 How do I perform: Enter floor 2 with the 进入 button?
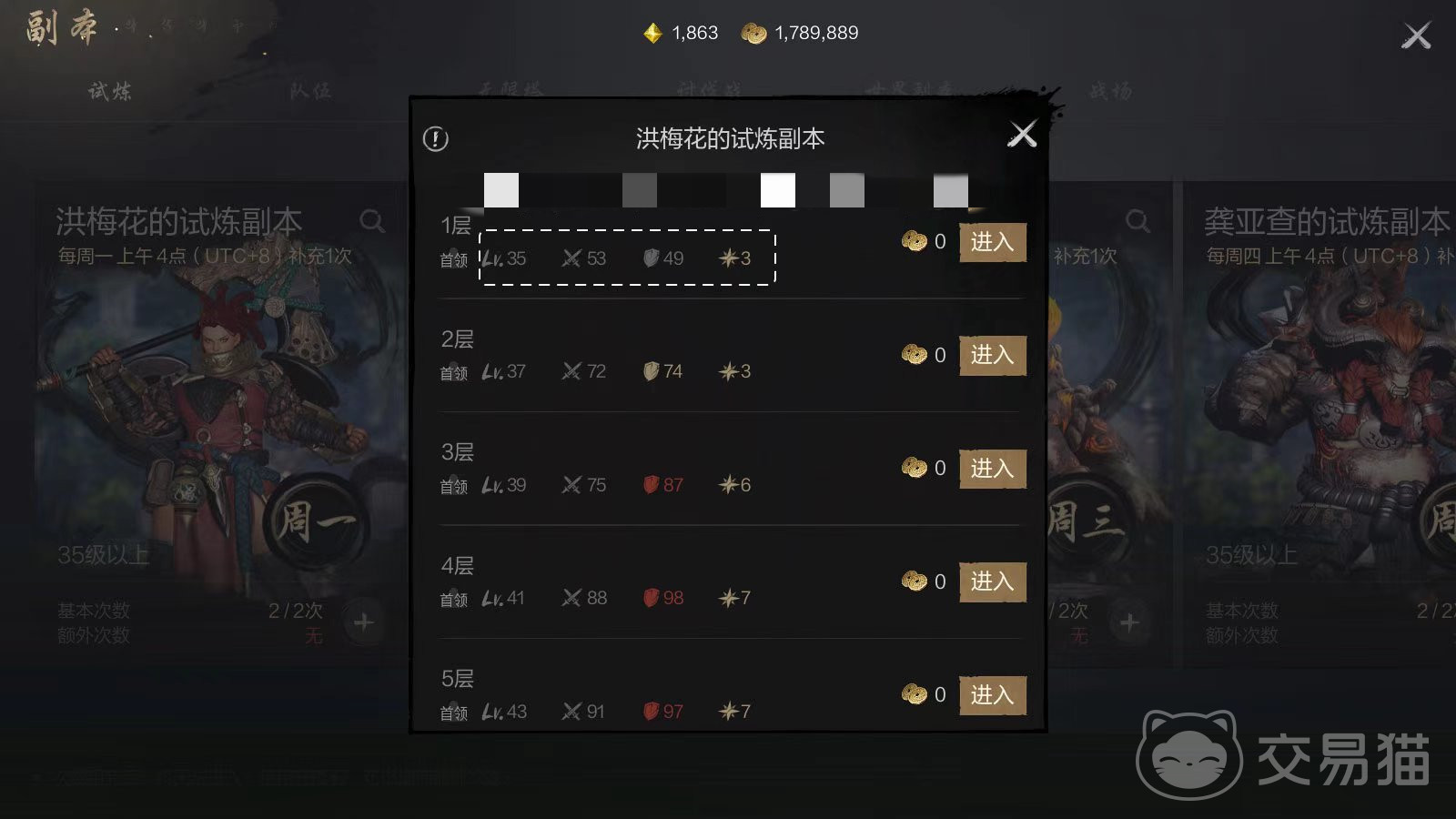[993, 355]
